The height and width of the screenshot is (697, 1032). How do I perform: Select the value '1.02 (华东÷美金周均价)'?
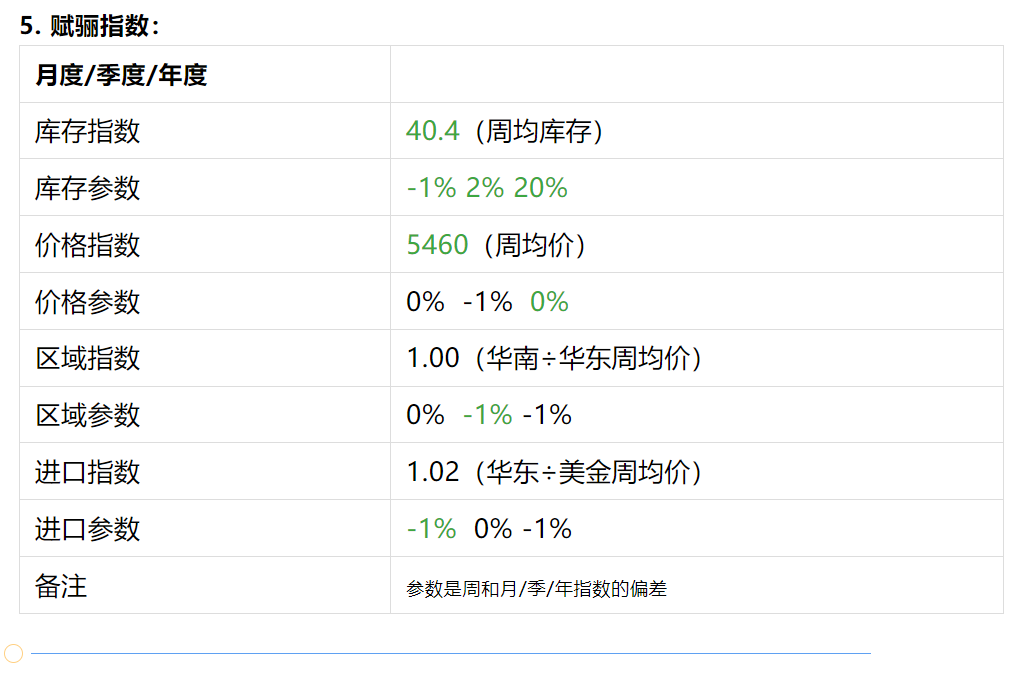pyautogui.click(x=554, y=473)
